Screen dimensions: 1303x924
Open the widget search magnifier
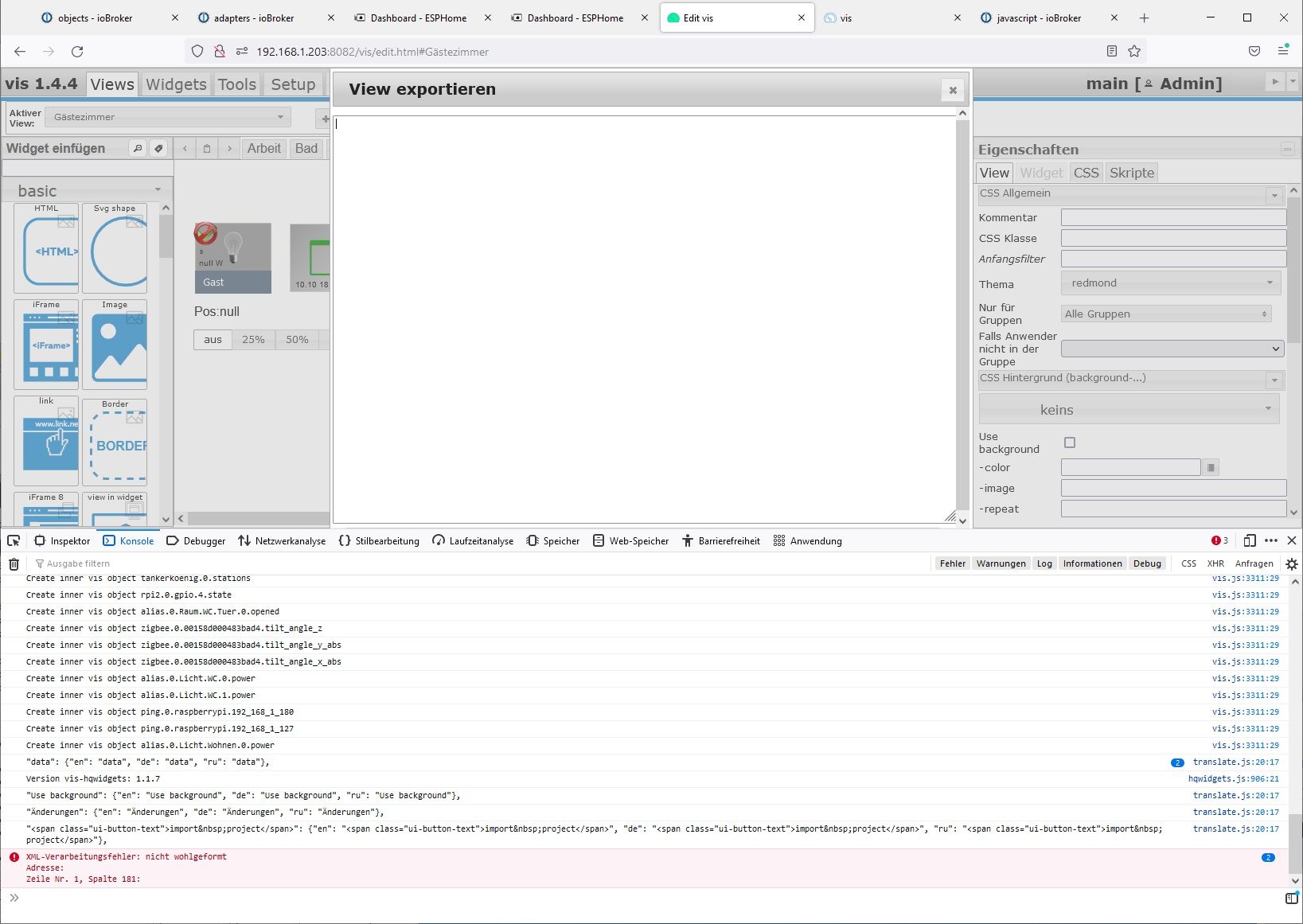pos(138,148)
